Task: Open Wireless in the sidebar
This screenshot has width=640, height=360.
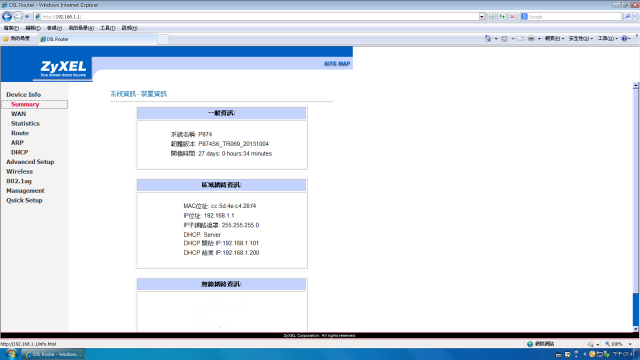Action: tap(19, 171)
